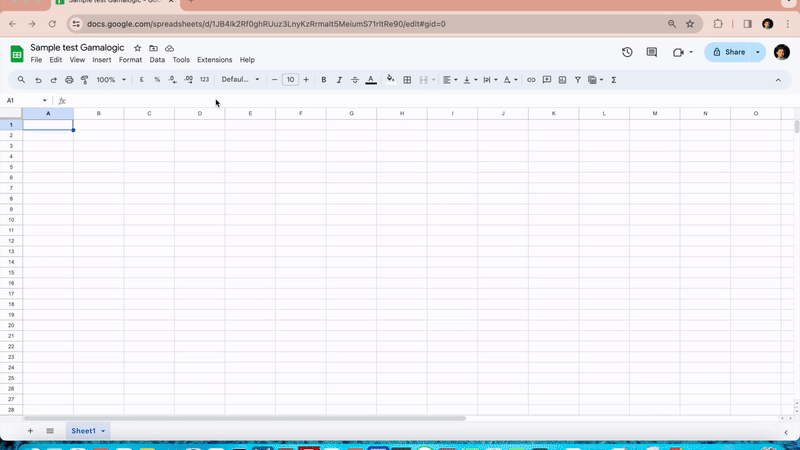Click the add new sheet button
The image size is (800, 450).
[30, 431]
